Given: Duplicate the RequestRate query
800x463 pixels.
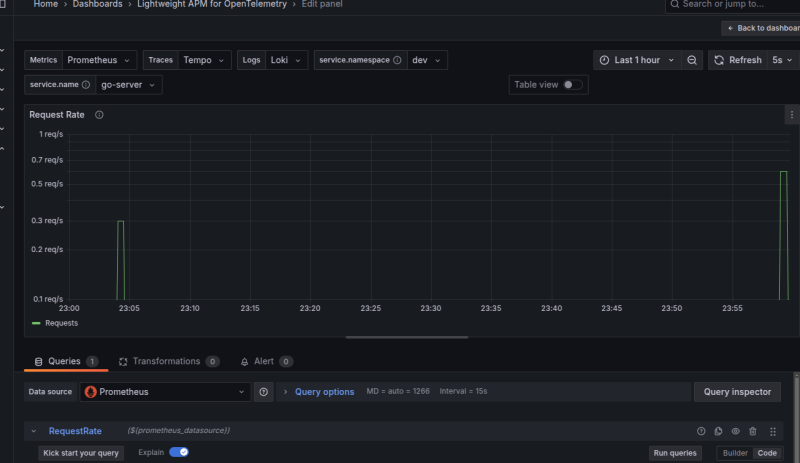Looking at the screenshot, I should click(718, 431).
